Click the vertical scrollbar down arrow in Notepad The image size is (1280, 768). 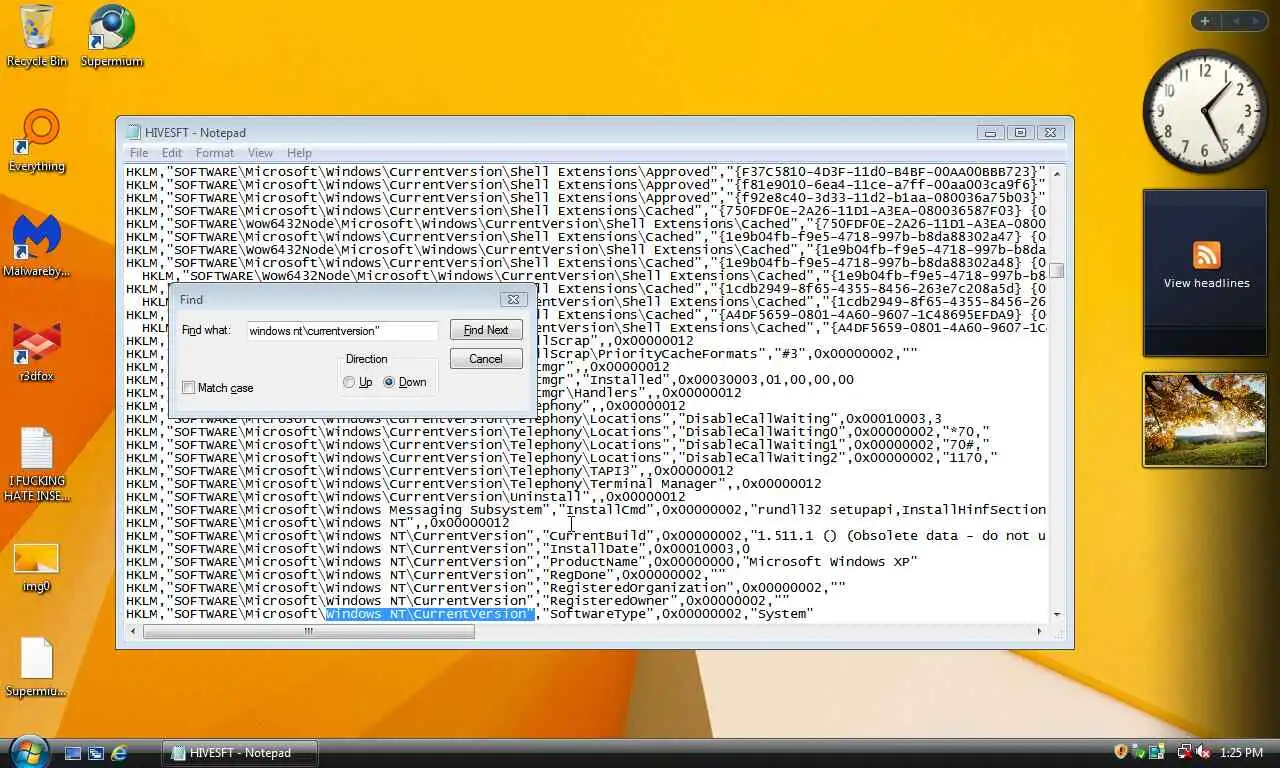[x=1057, y=614]
